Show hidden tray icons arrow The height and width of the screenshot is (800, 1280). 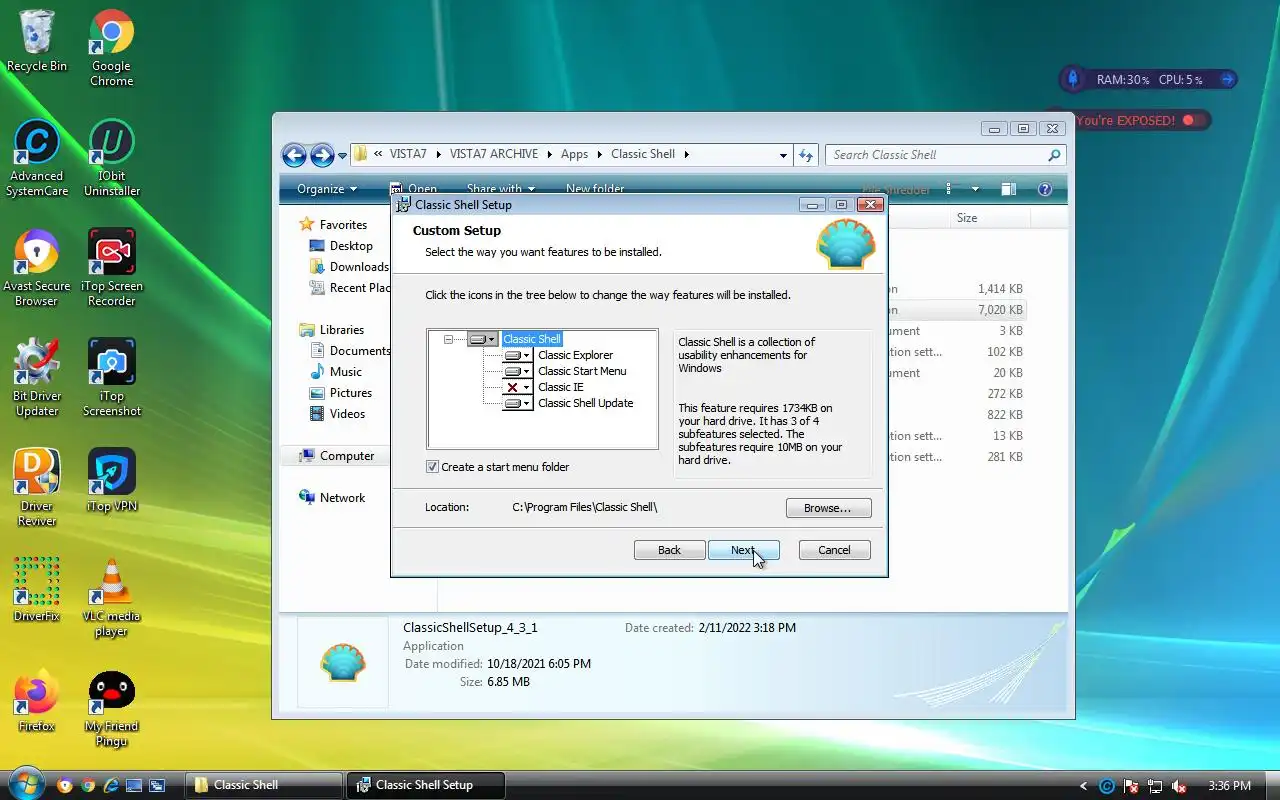pyautogui.click(x=1084, y=786)
